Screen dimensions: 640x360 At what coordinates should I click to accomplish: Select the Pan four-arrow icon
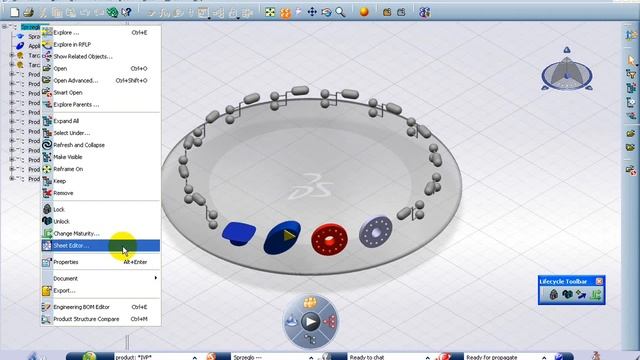coord(312,12)
